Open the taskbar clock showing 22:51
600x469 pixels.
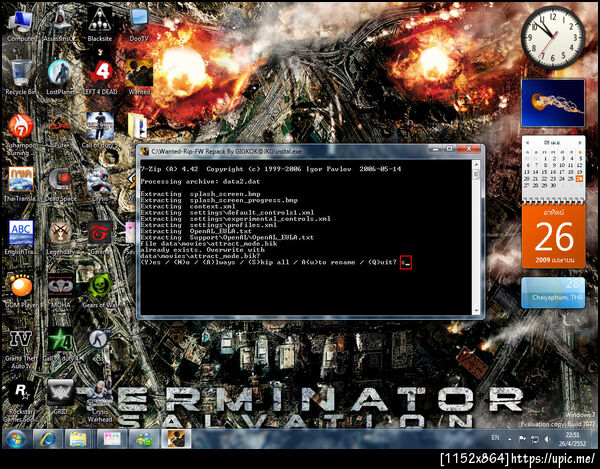coord(572,439)
